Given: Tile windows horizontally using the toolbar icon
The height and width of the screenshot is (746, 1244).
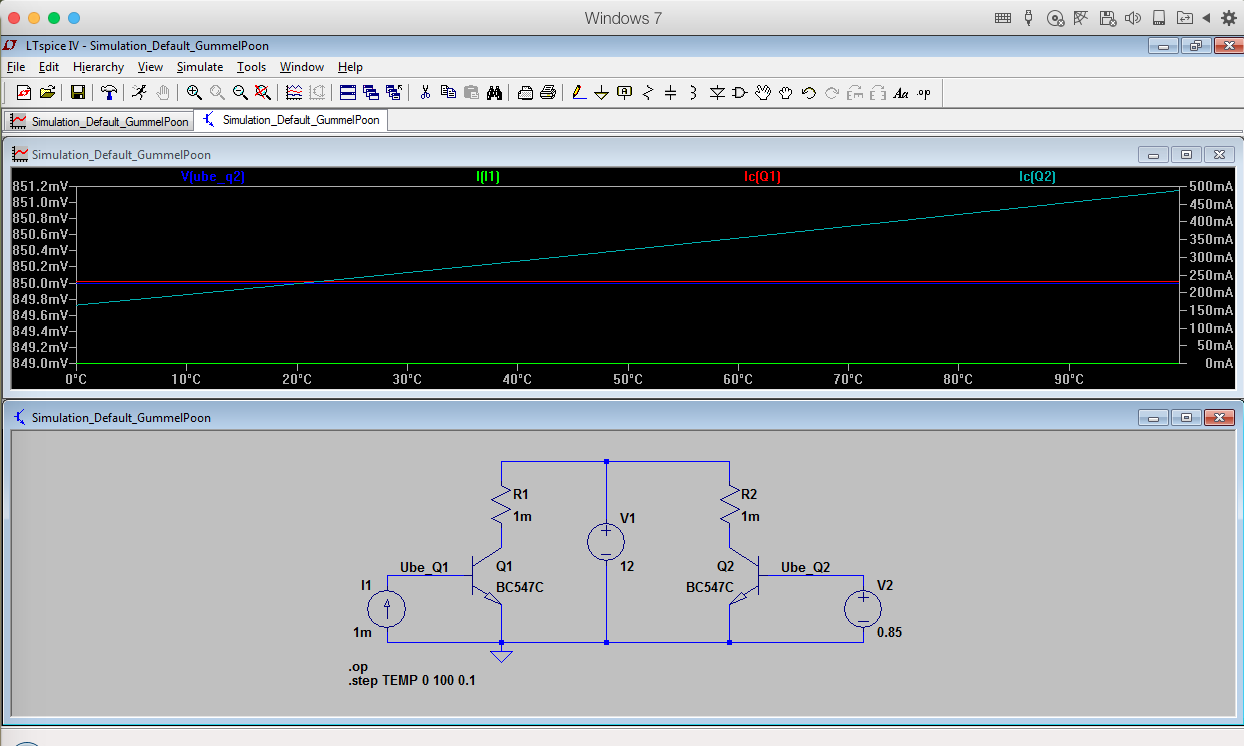Looking at the screenshot, I should [x=348, y=93].
